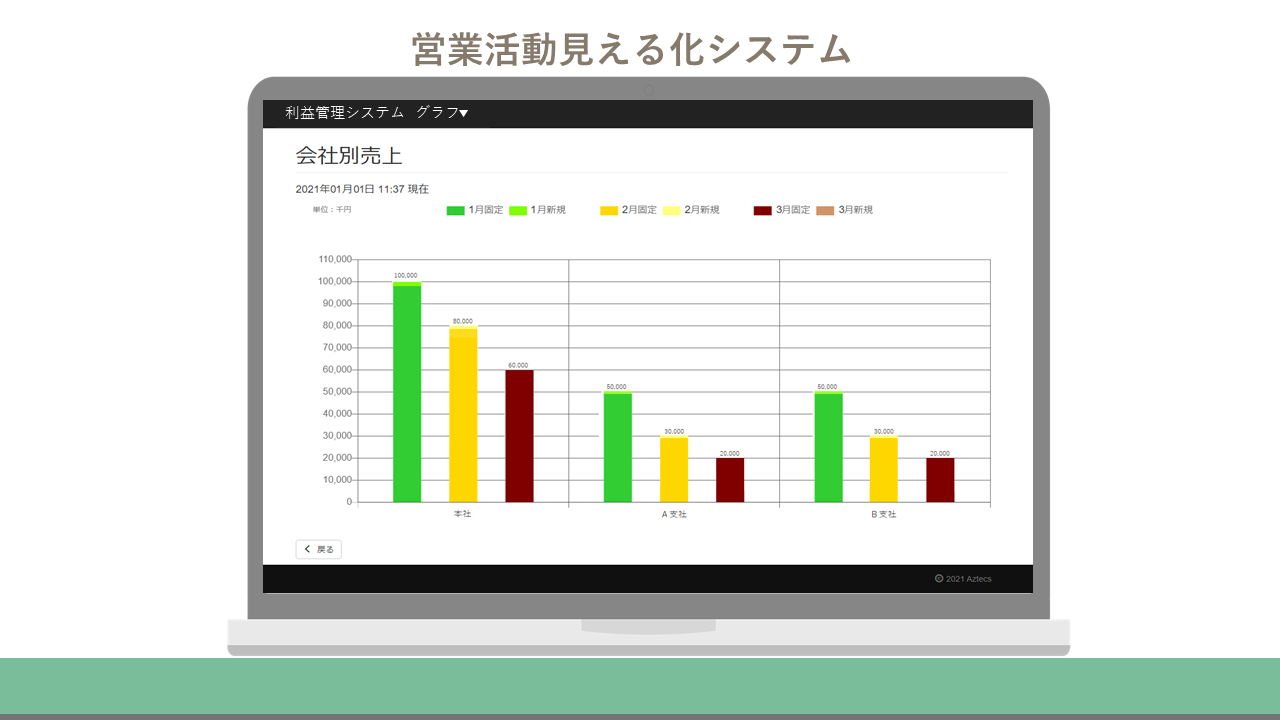Toggle the 2月固定 legend series
Image resolution: width=1280 pixels, height=720 pixels.
[629, 210]
